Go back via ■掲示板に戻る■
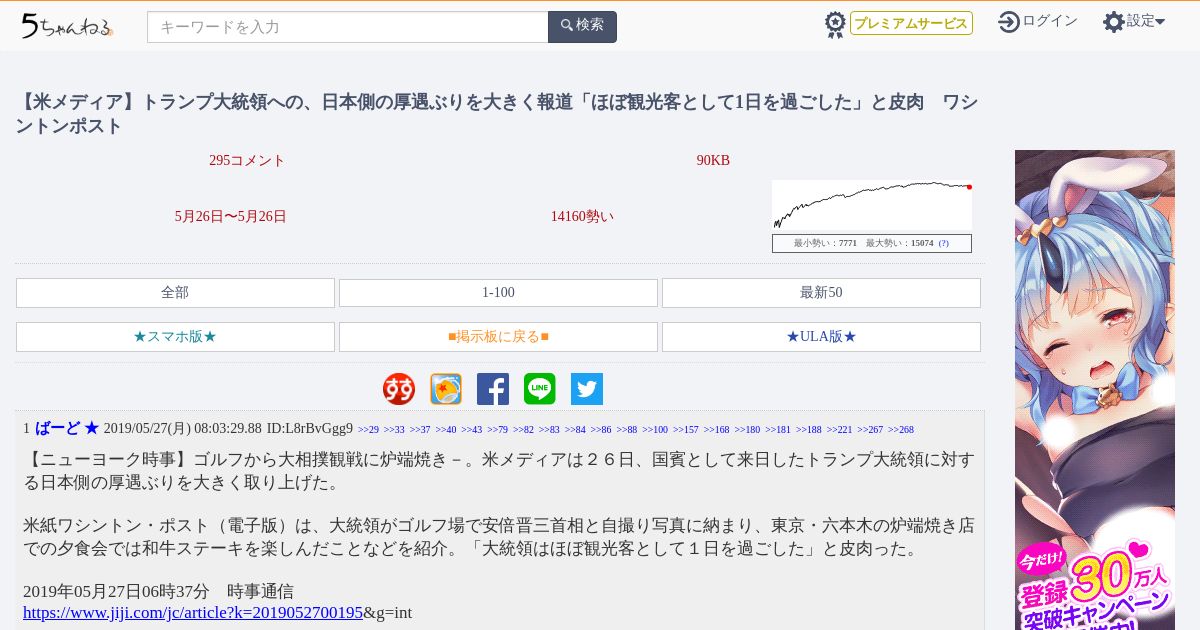 click(x=498, y=337)
